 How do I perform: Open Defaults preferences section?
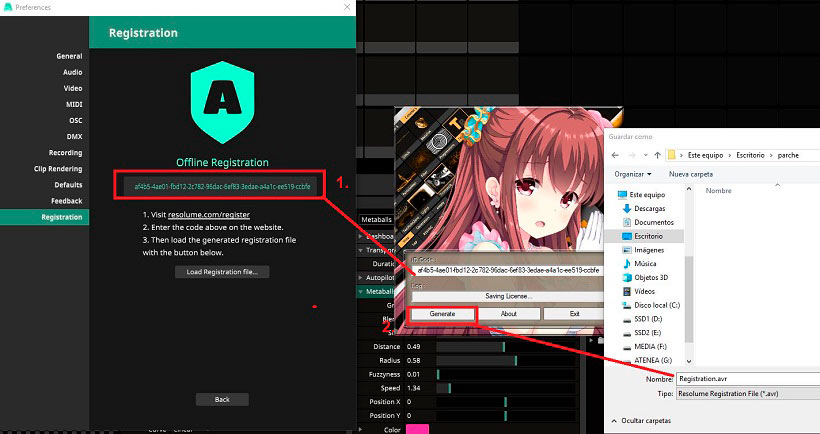coord(68,185)
